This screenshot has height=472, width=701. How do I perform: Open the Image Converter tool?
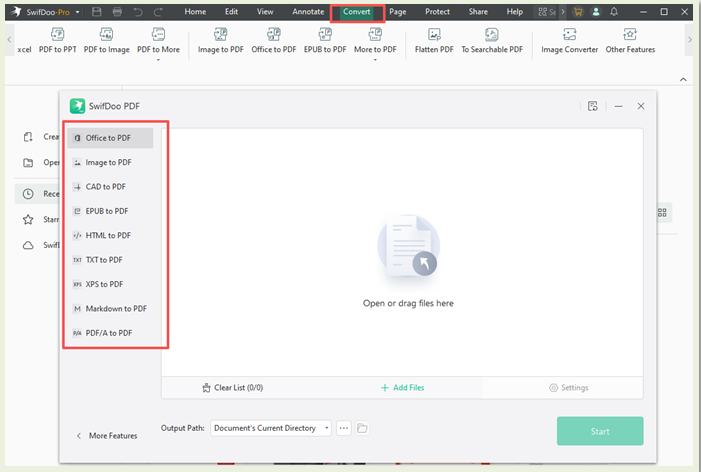pos(570,41)
